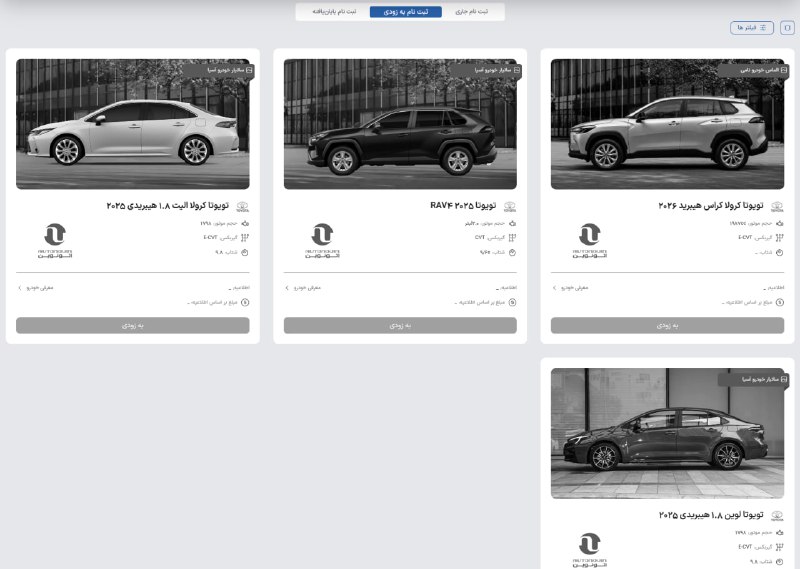
Task: Click acceleration gauge icon on Toyota Levin card
Action: pyautogui.click(x=780, y=562)
